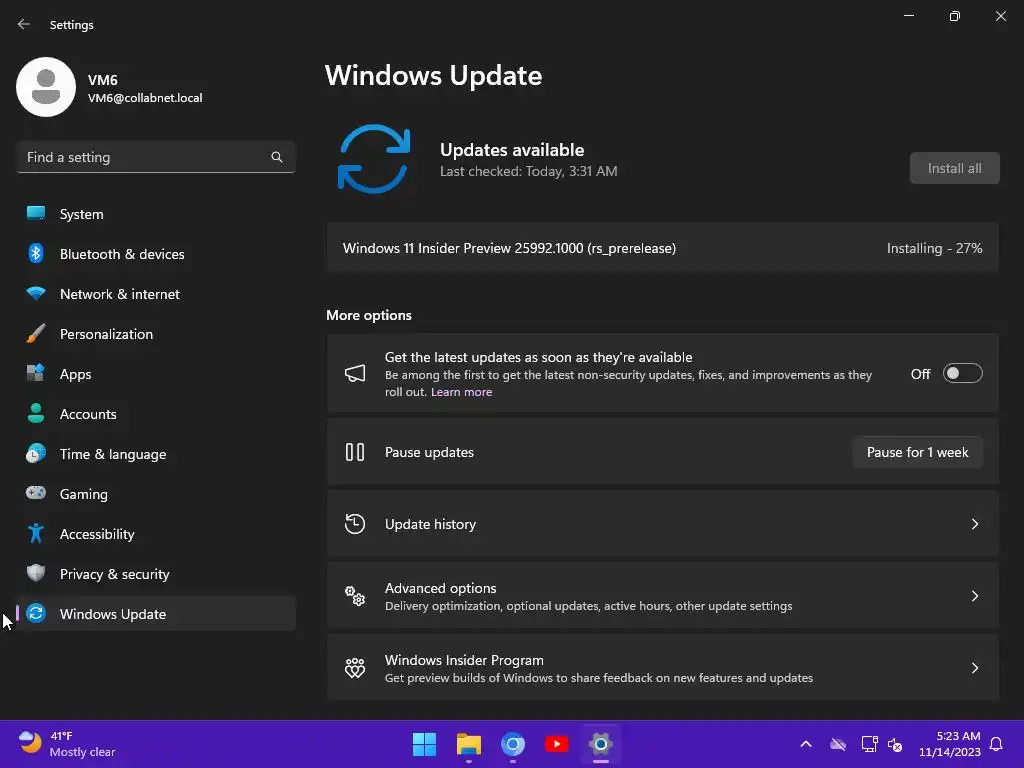Toggle Get the latest updates switch on

pos(963,374)
